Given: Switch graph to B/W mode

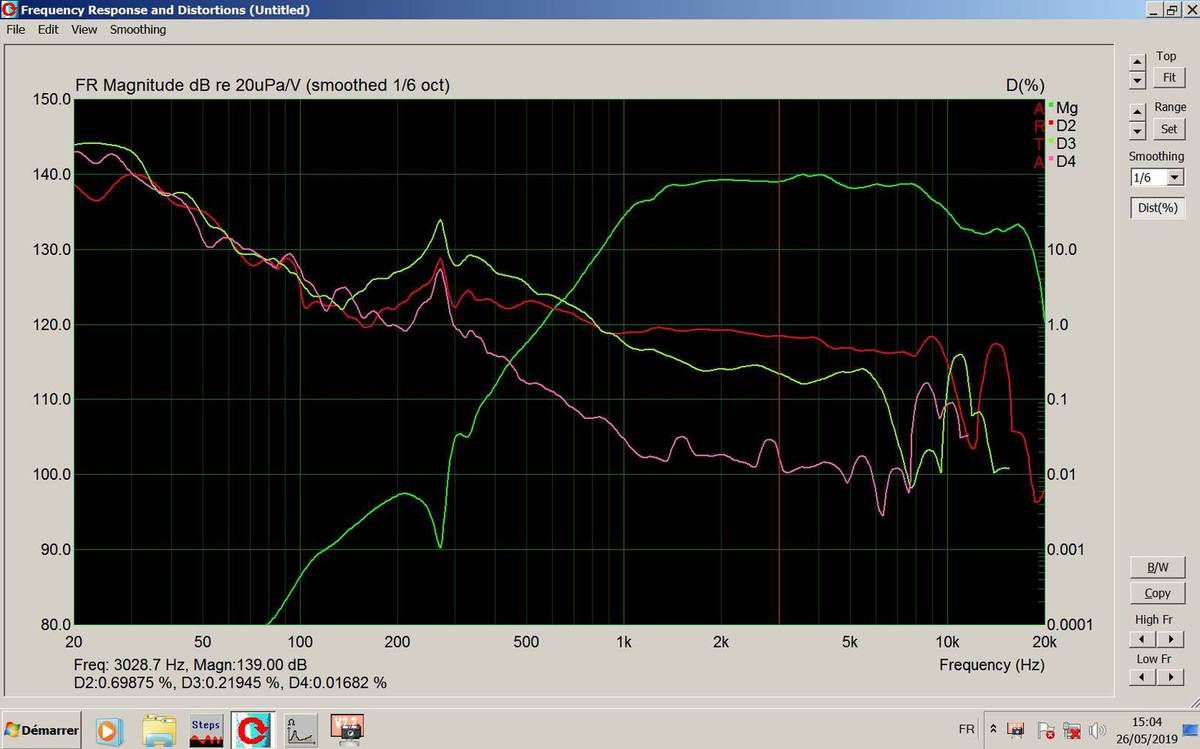Looking at the screenshot, I should pyautogui.click(x=1157, y=567).
